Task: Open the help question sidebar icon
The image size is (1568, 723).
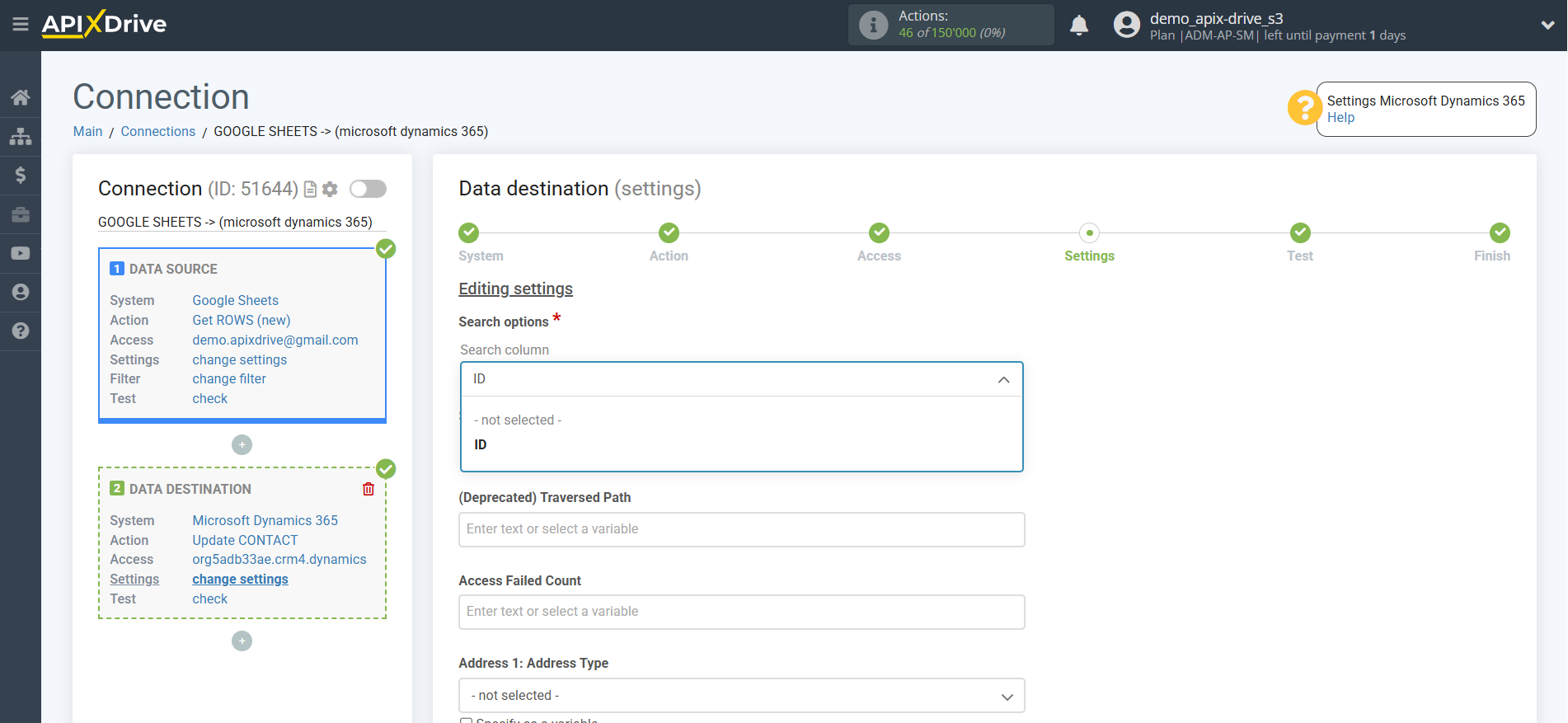Action: click(x=21, y=331)
